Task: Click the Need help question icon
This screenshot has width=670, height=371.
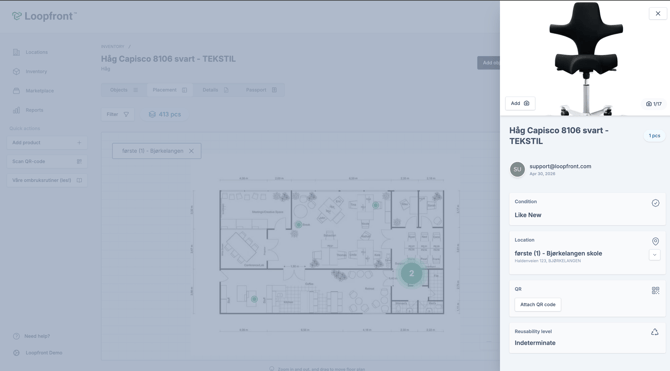Action: tap(16, 336)
